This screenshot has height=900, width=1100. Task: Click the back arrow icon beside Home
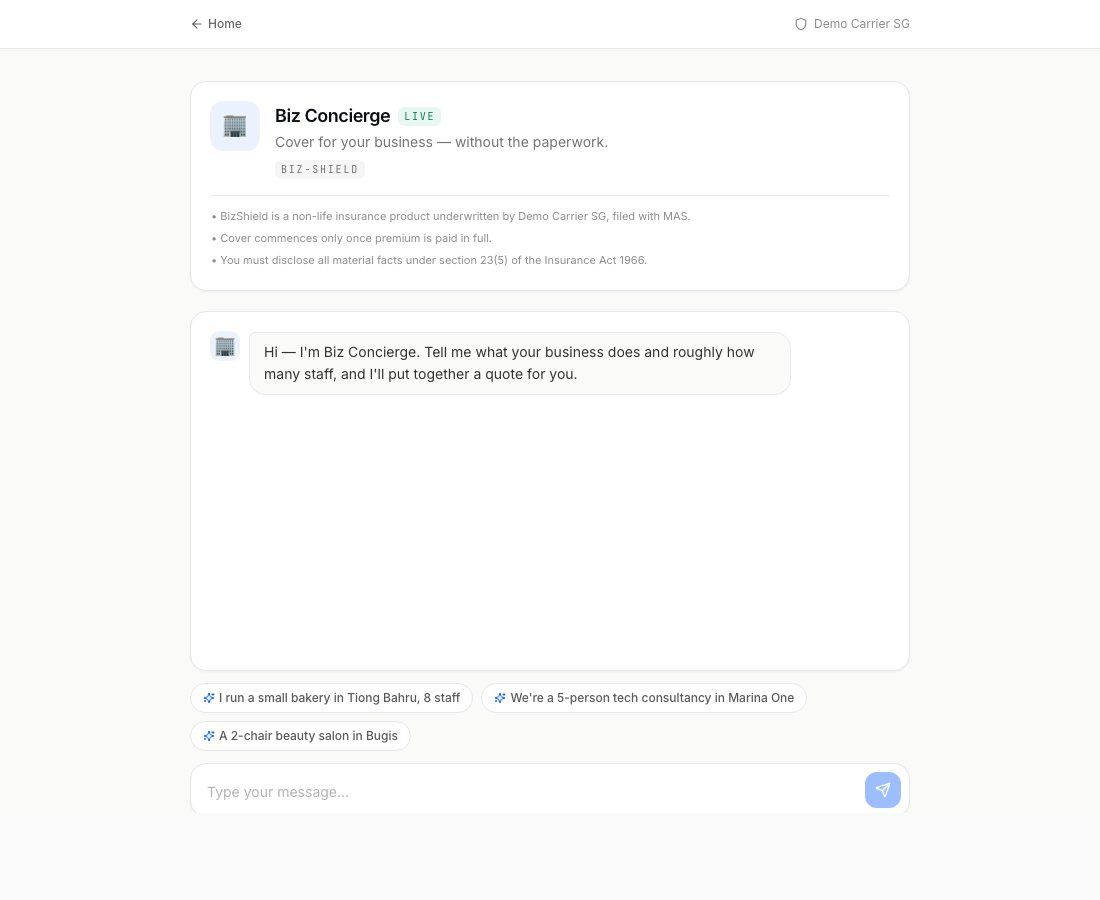tap(197, 24)
